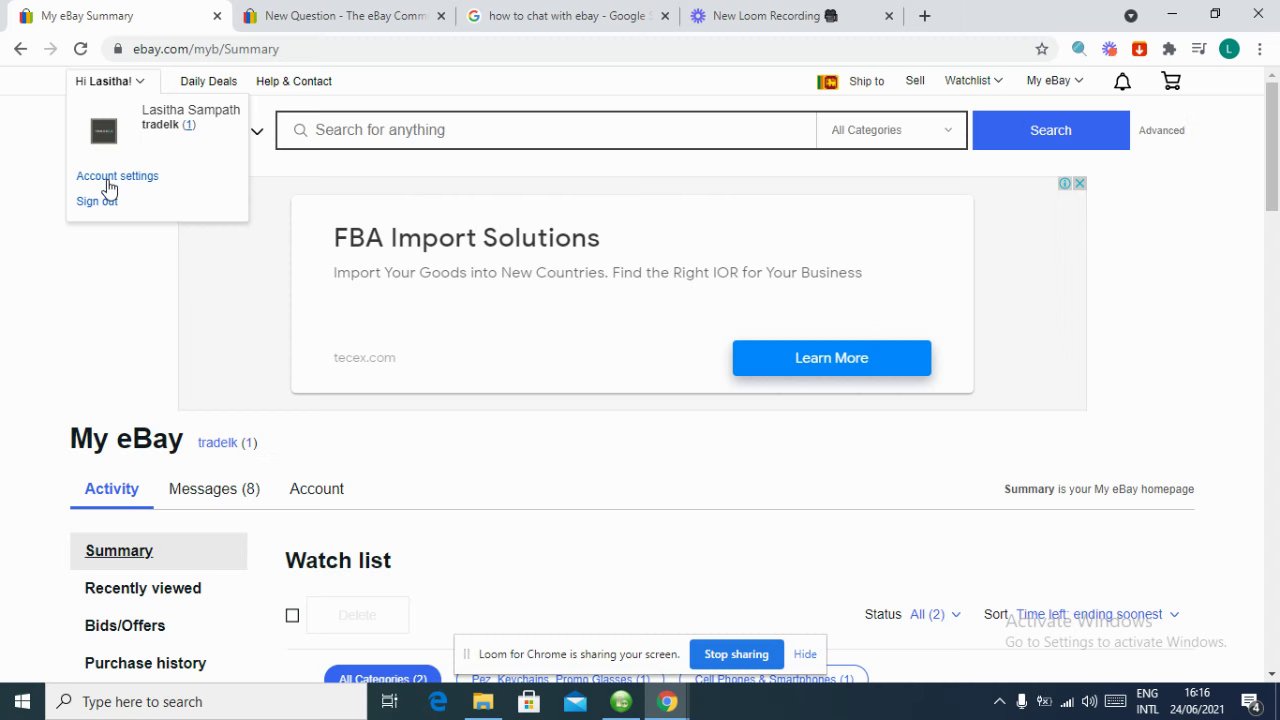Screen dimensions: 1280x720
Task: Reload the eBay page
Action: (x=80, y=49)
